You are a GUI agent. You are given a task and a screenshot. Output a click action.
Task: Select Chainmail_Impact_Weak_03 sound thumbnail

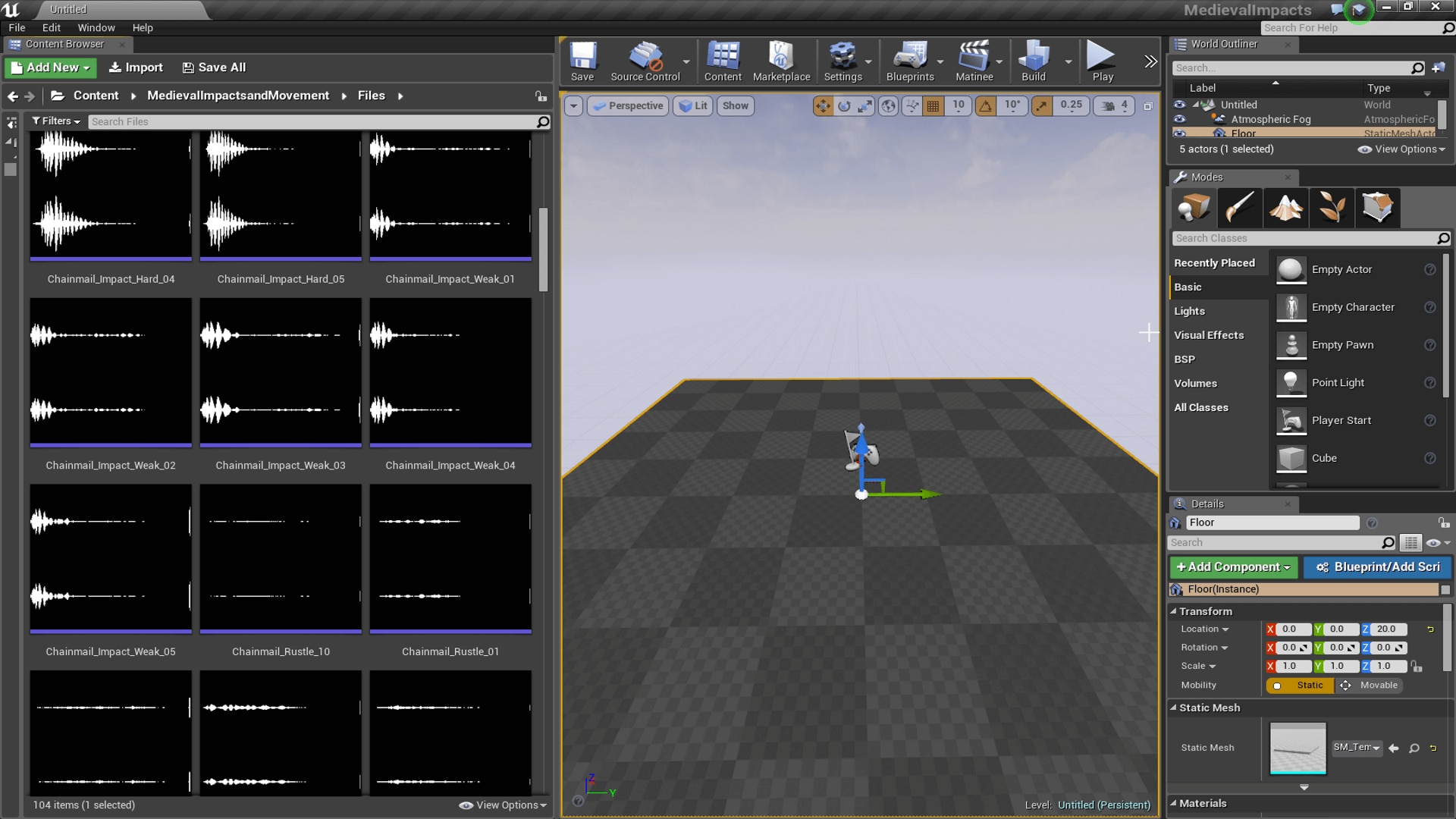point(281,372)
